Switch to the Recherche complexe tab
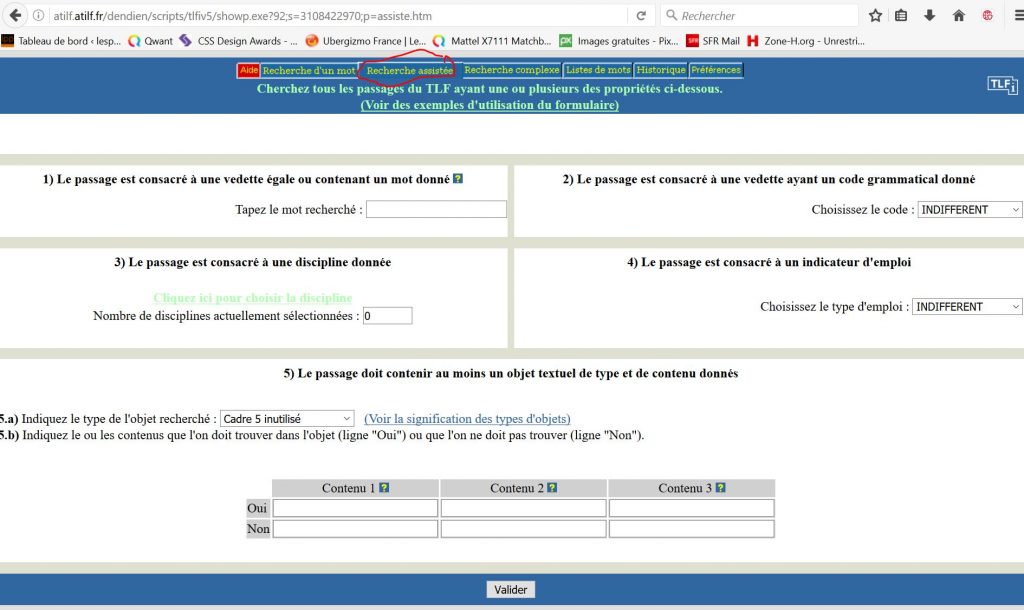1024x610 pixels. [x=511, y=70]
